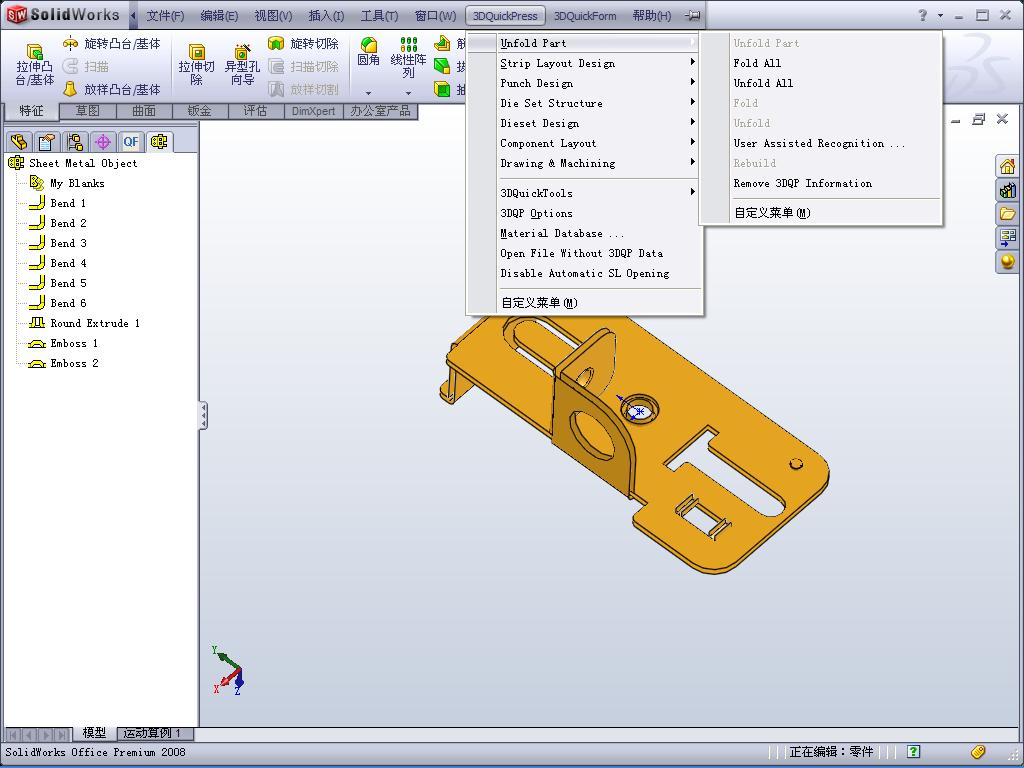
Task: Switch to the 钣金 sheet metal tab
Action: [200, 111]
